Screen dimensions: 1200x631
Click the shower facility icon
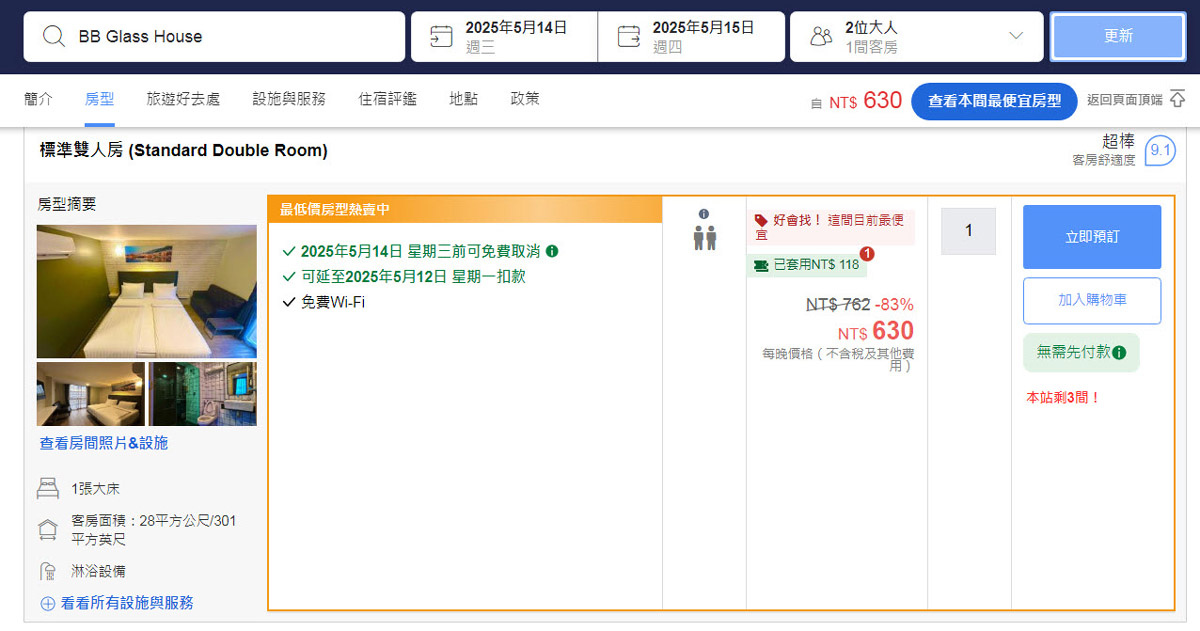click(x=48, y=571)
